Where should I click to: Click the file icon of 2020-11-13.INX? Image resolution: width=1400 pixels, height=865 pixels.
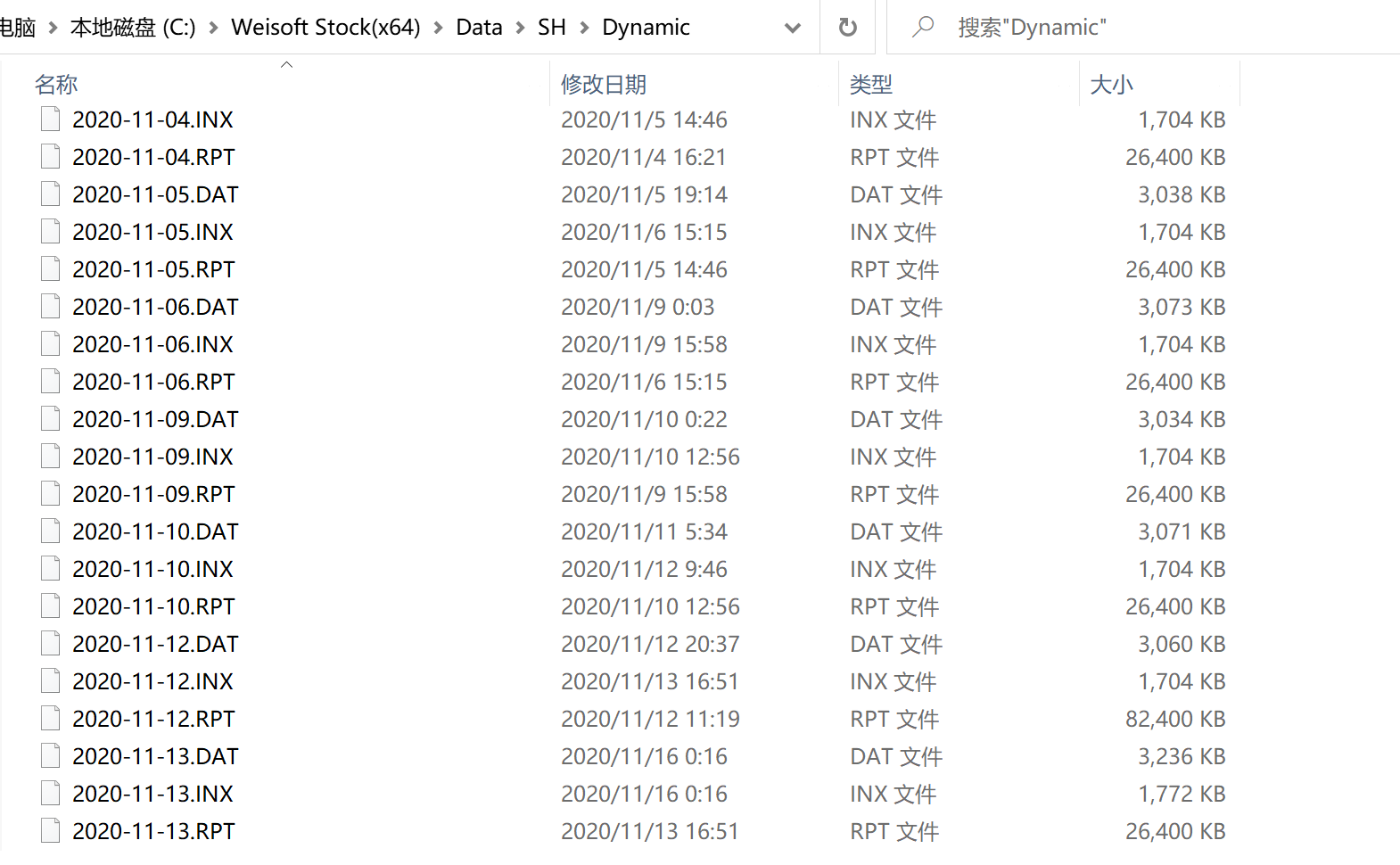pyautogui.click(x=51, y=793)
